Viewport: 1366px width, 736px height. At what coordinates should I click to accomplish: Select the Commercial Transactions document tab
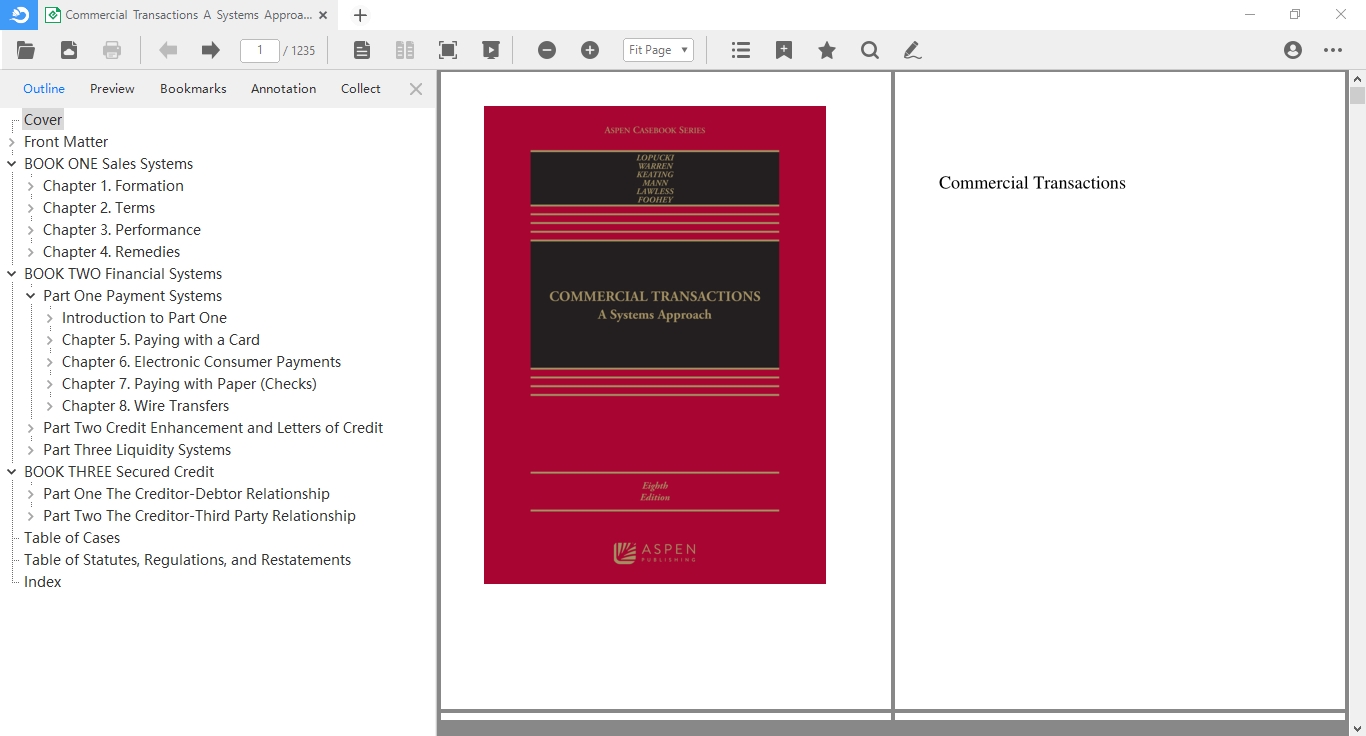pyautogui.click(x=189, y=15)
